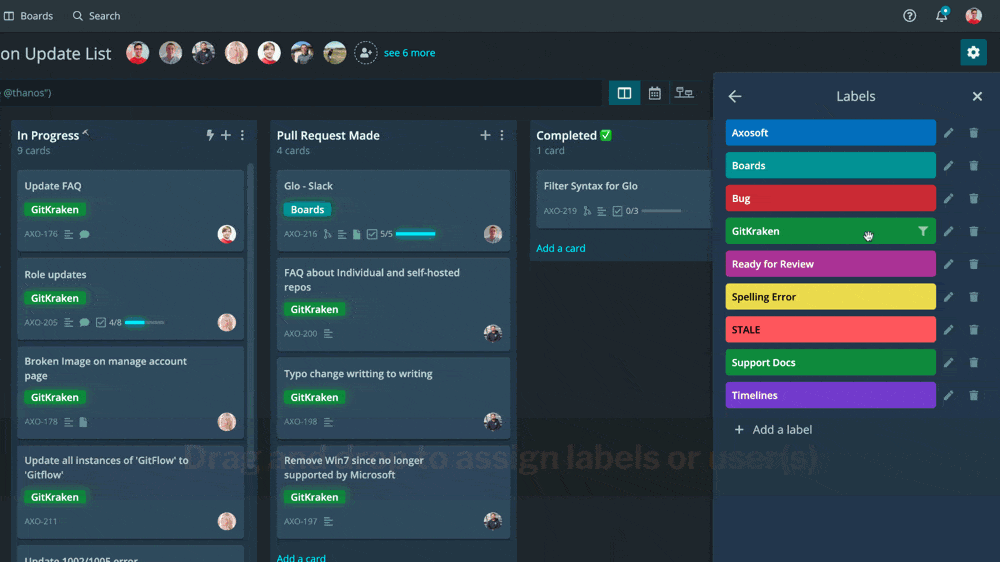Select the Axosoft blue label swatch
The height and width of the screenshot is (562, 1000).
[830, 133]
